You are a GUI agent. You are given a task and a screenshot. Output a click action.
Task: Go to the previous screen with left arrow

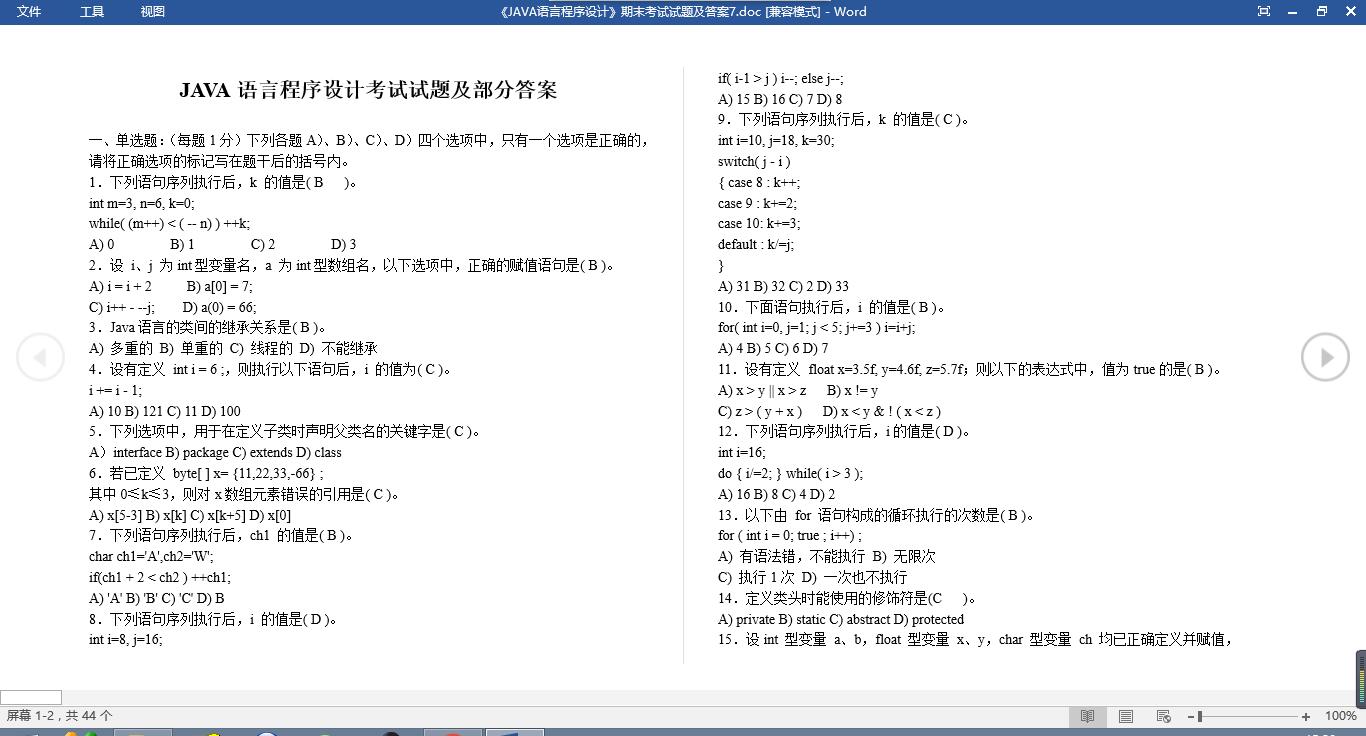pos(41,357)
